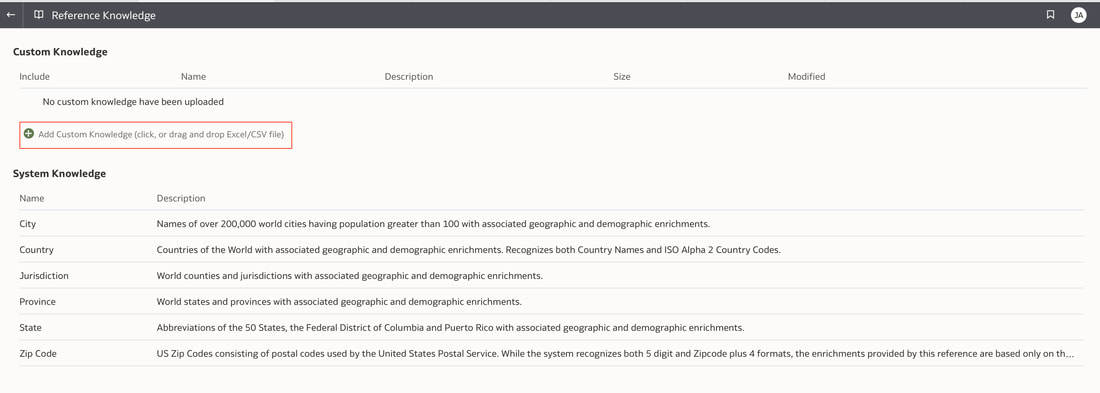Click the green plus add icon
The image size is (1100, 393).
[29, 133]
